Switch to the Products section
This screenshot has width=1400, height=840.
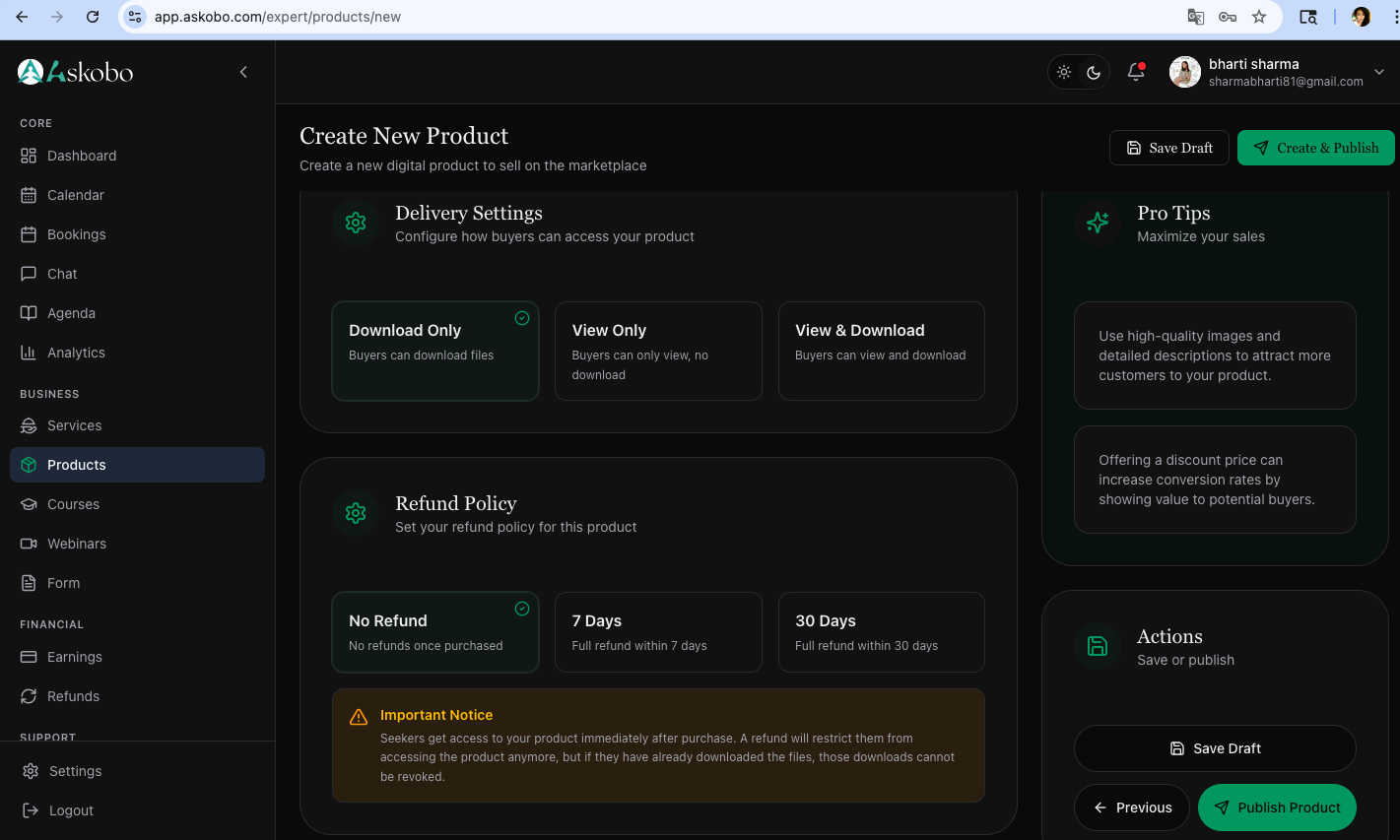(x=78, y=465)
